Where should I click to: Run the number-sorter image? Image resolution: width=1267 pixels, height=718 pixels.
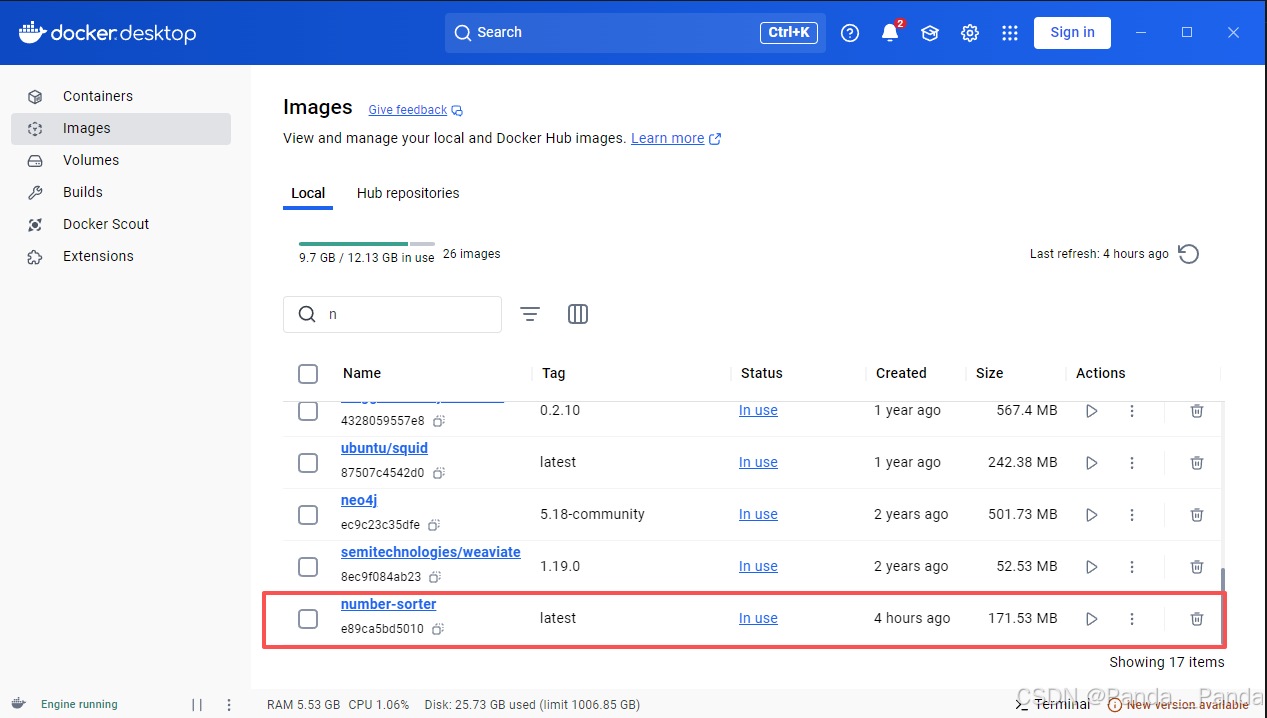[x=1092, y=619]
